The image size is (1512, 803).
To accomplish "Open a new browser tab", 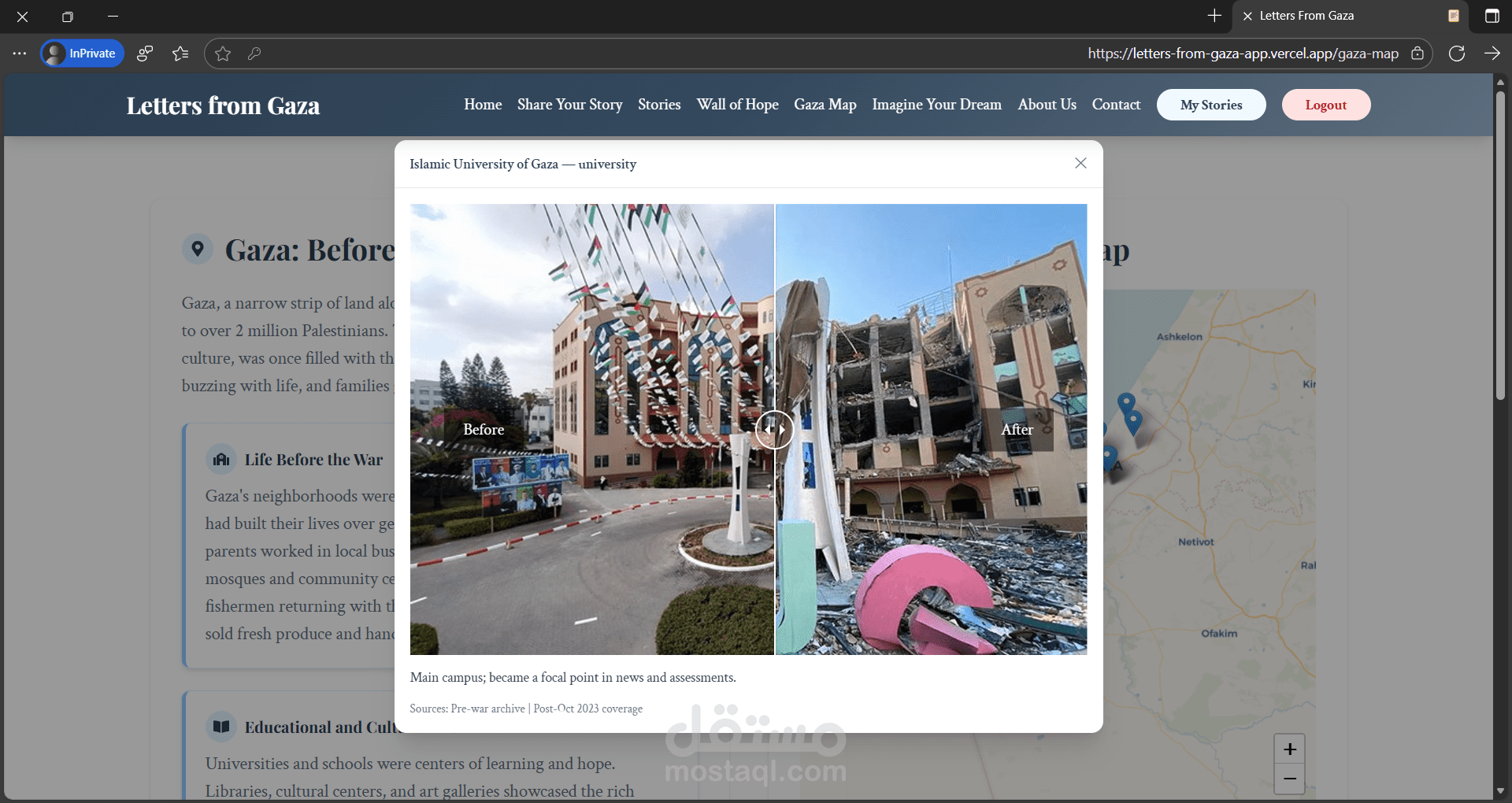I will (x=1214, y=16).
